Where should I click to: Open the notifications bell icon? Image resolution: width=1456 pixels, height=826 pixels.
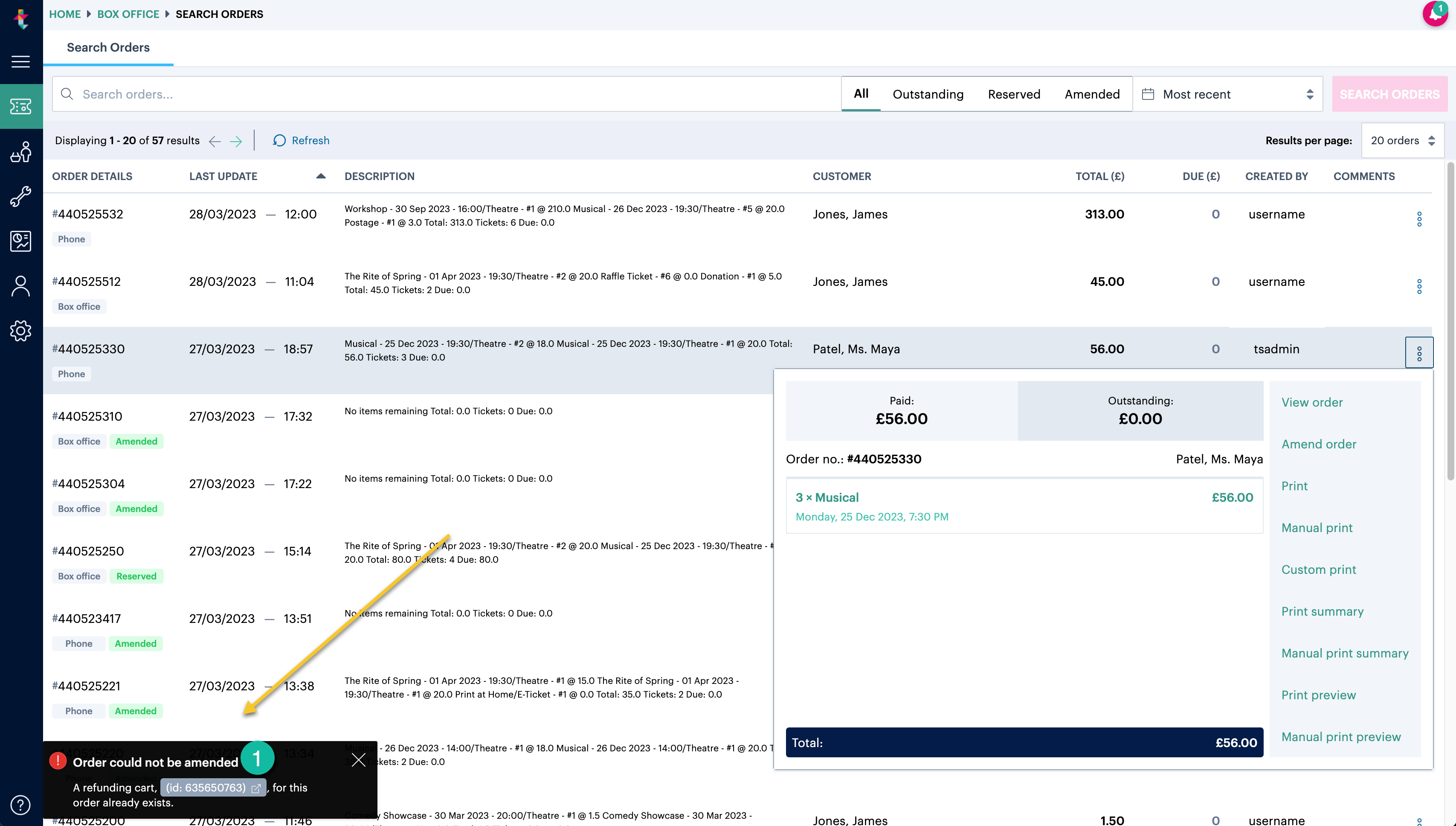pos(1435,14)
